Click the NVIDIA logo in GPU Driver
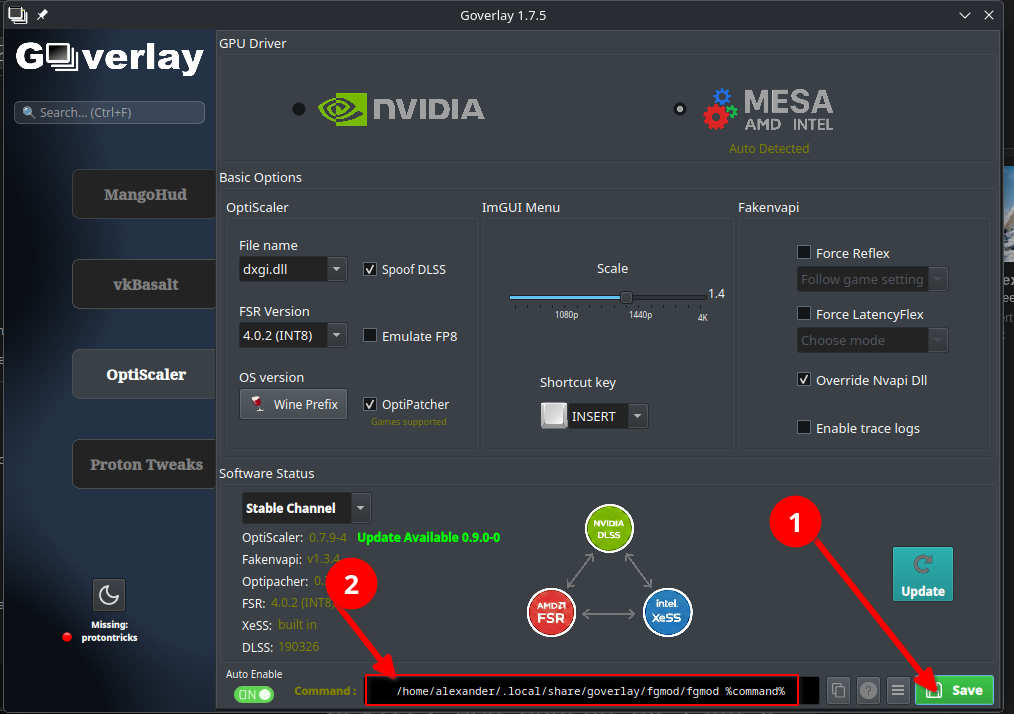This screenshot has height=714, width=1014. (401, 109)
